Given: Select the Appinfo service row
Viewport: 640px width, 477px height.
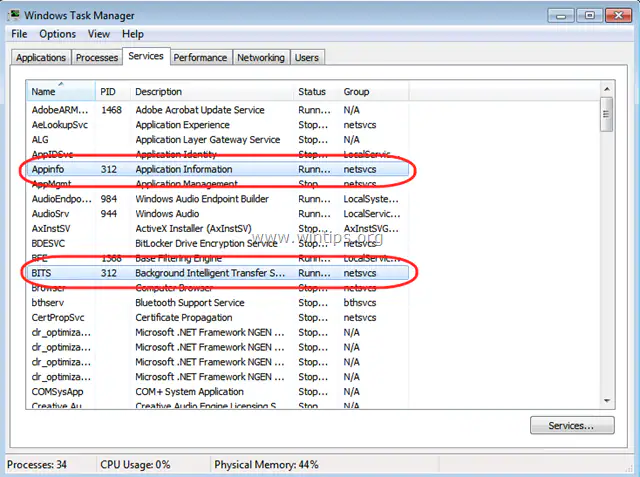Looking at the screenshot, I should pos(218,169).
